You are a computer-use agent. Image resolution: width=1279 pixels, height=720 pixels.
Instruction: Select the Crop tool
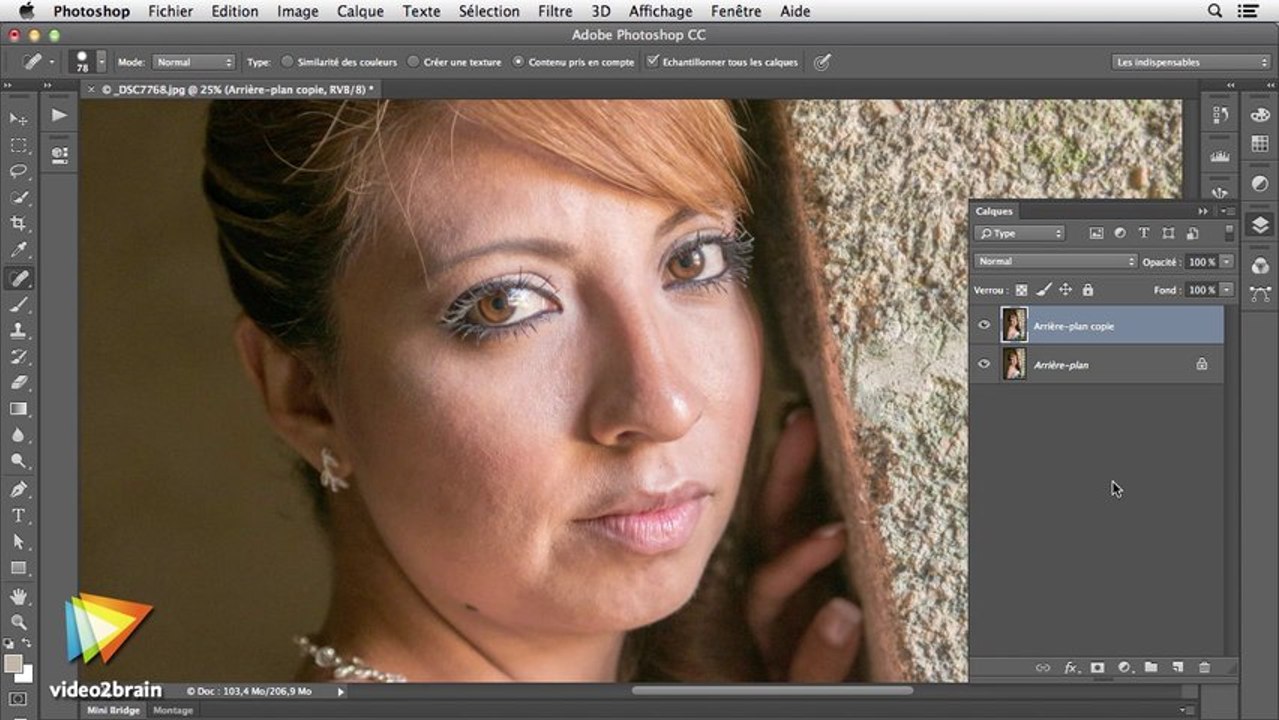[x=19, y=224]
